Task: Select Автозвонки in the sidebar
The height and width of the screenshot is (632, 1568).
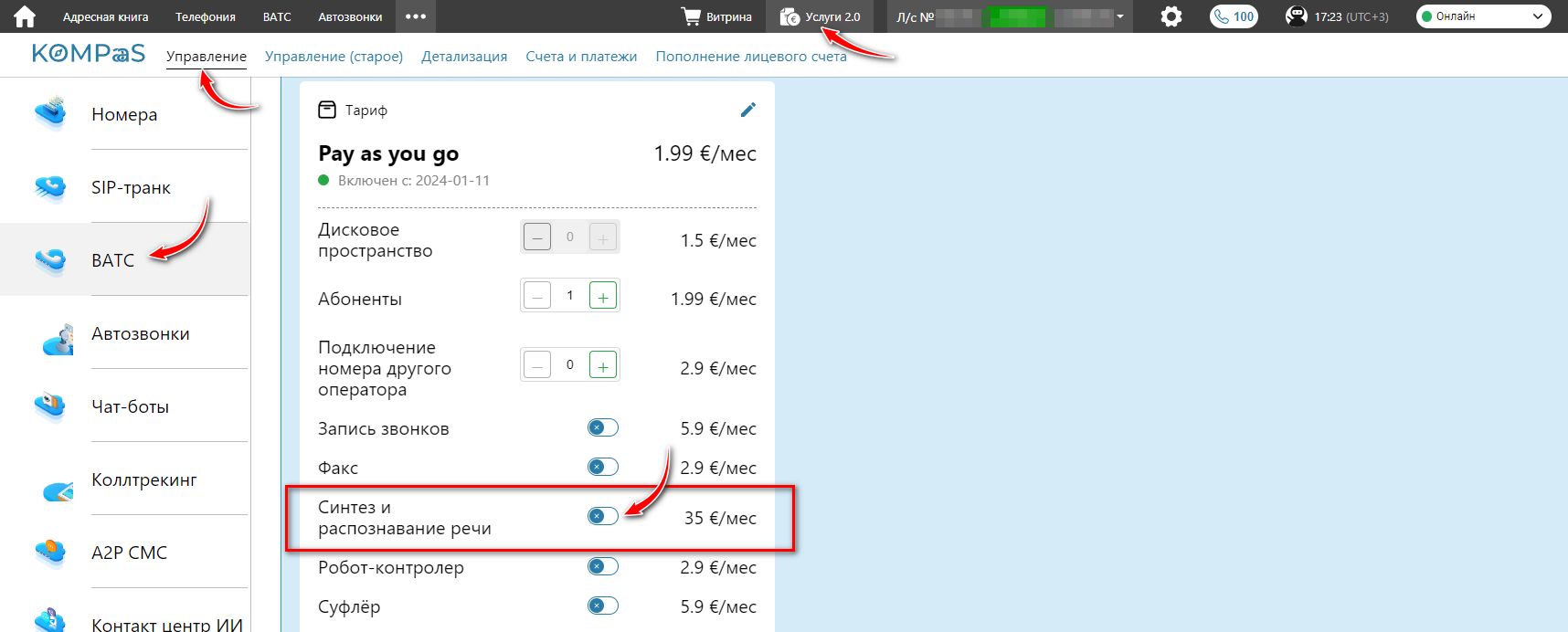Action: (141, 333)
